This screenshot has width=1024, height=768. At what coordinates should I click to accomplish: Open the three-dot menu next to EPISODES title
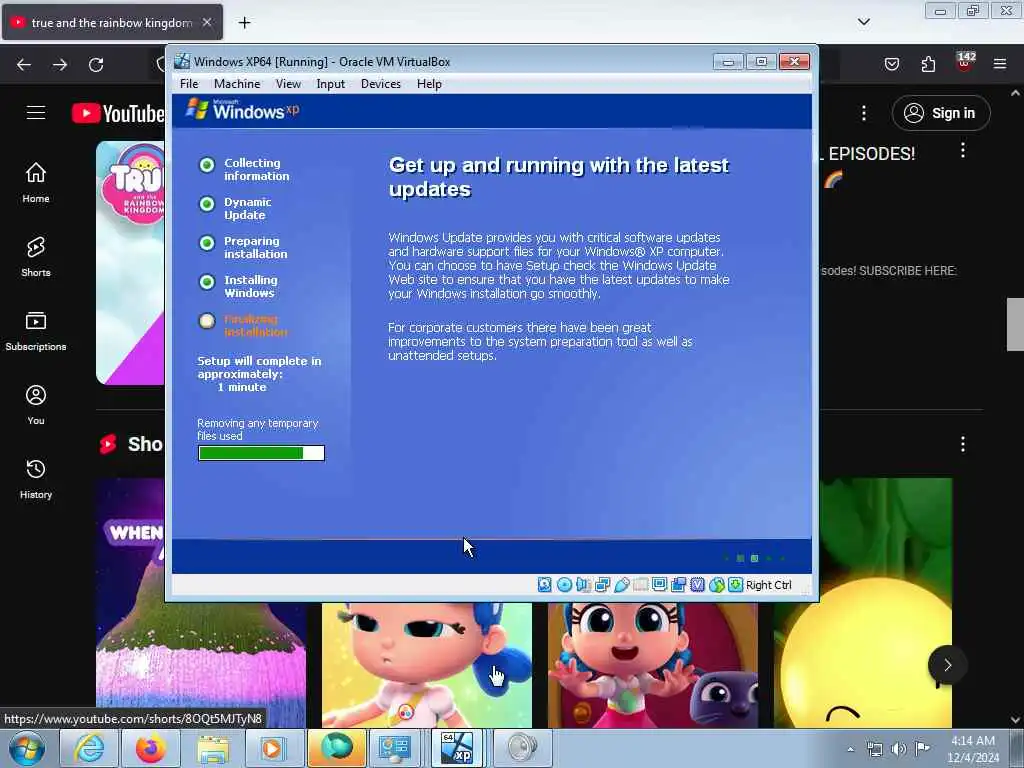[963, 150]
